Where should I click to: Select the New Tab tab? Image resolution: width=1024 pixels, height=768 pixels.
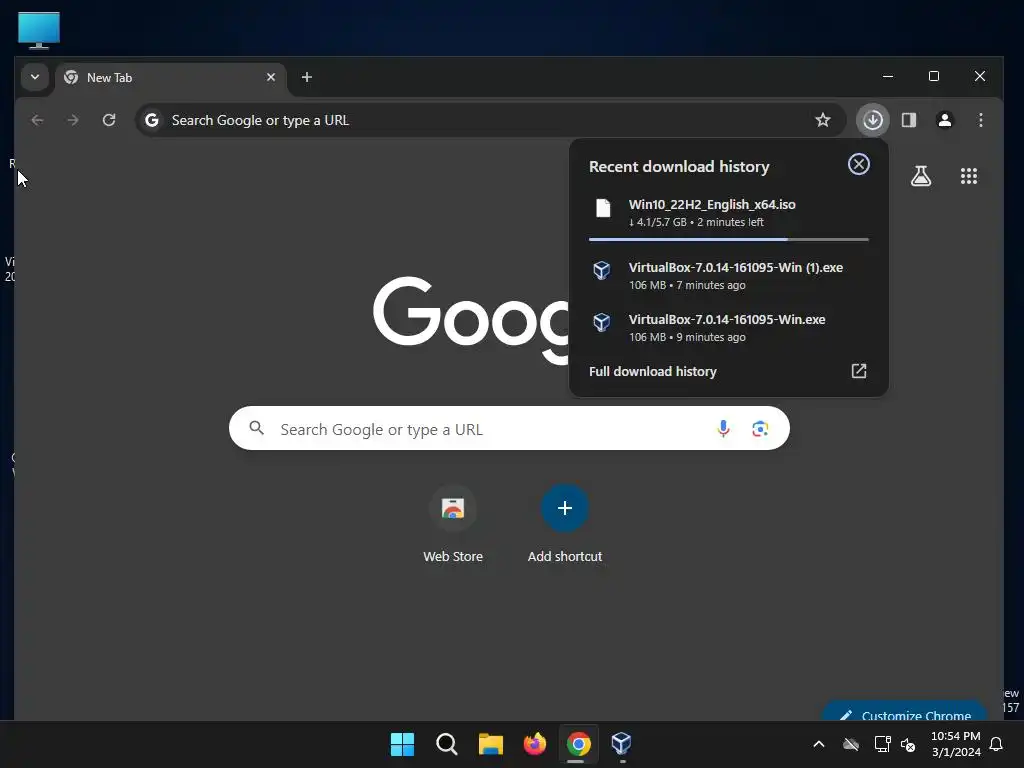pyautogui.click(x=171, y=77)
